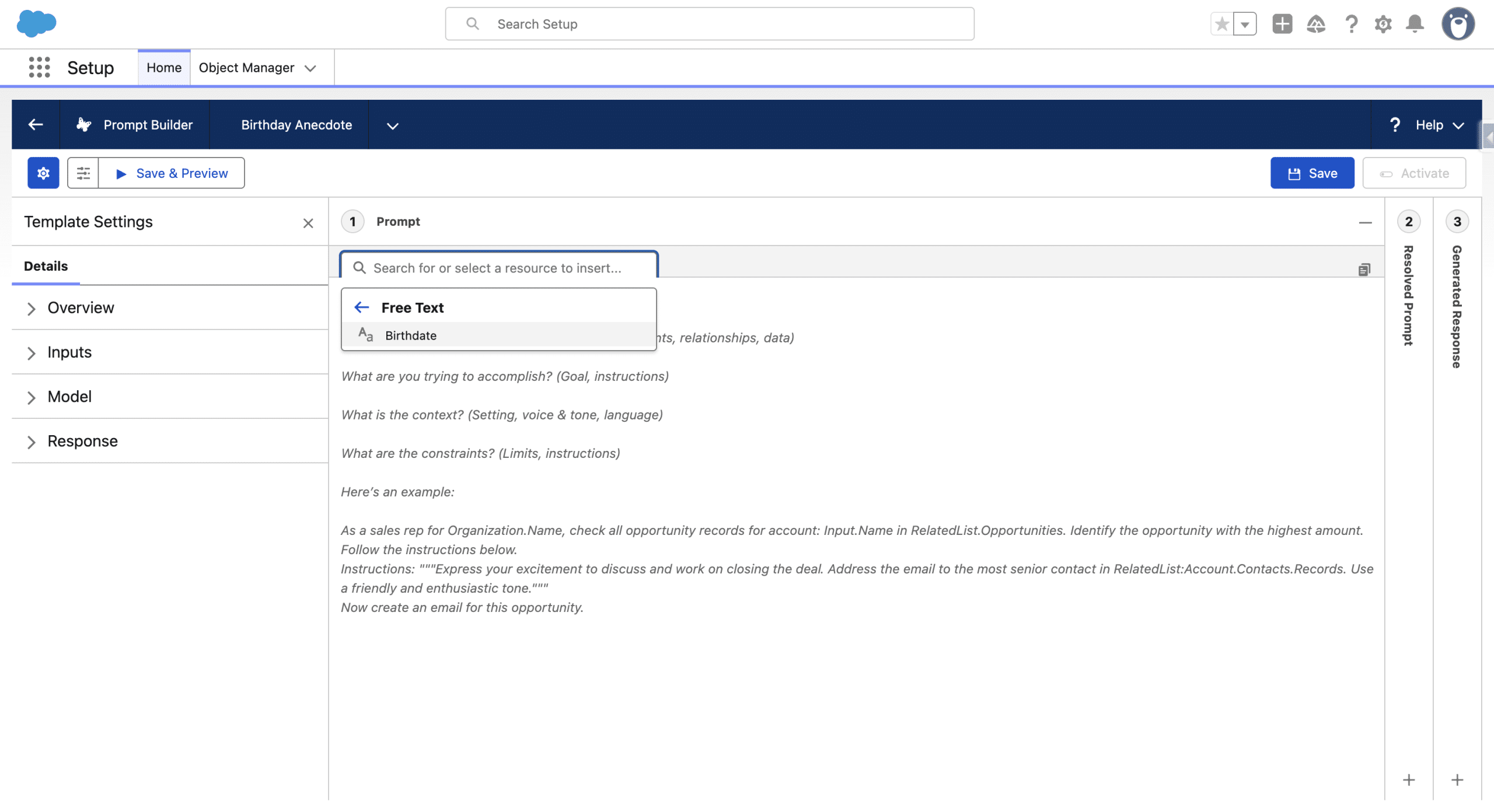Click the Setup gear icon in top bar
Viewport: 1494px width, 812px height.
[1383, 24]
